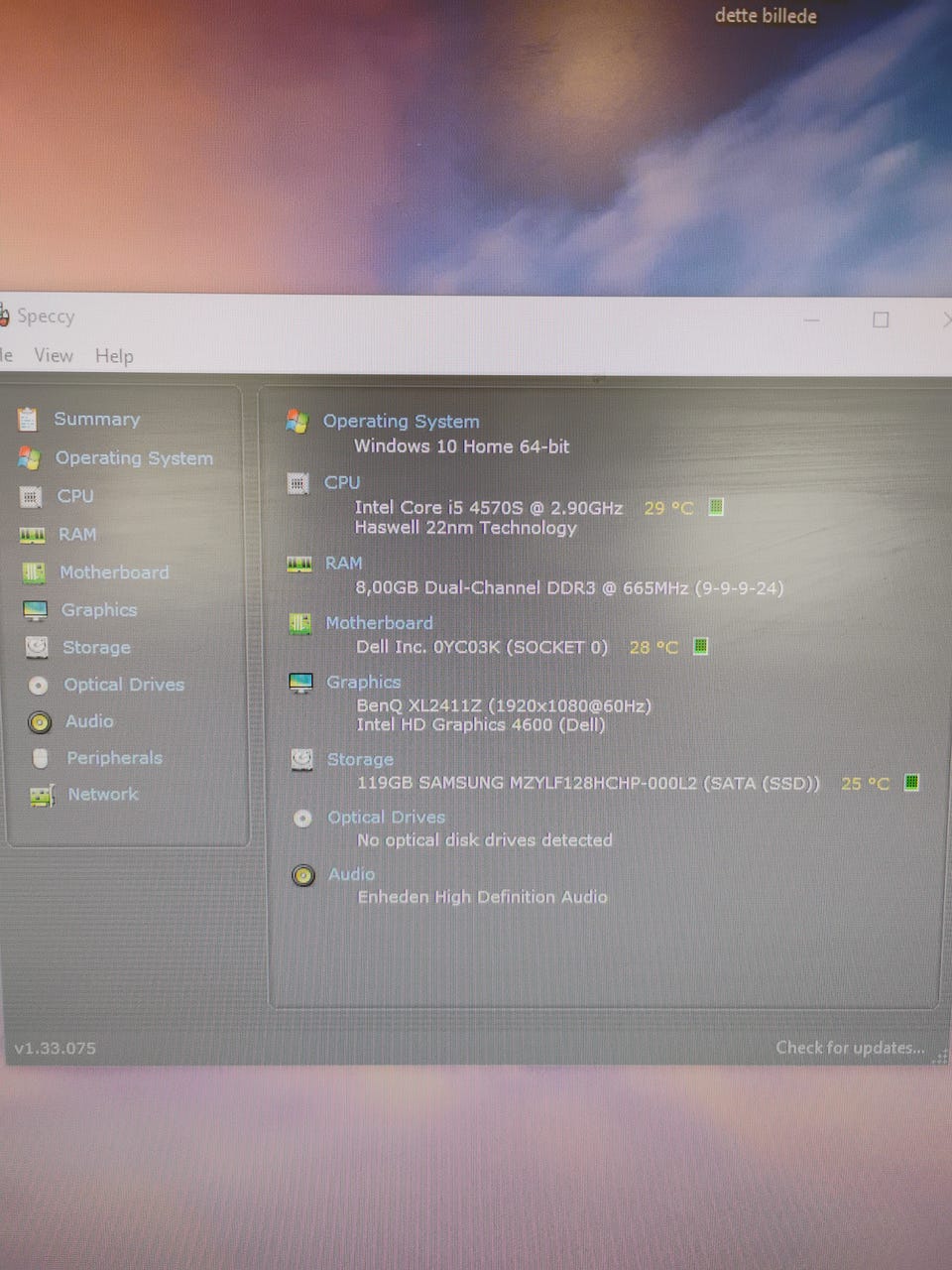952x1270 pixels.
Task: Click the Intel Core i5 4570S text
Action: click(489, 507)
